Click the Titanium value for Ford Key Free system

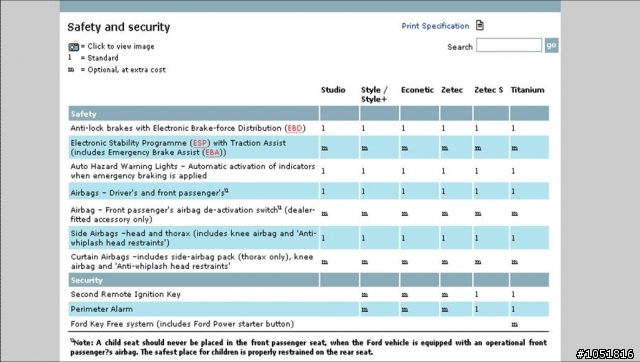[514, 324]
